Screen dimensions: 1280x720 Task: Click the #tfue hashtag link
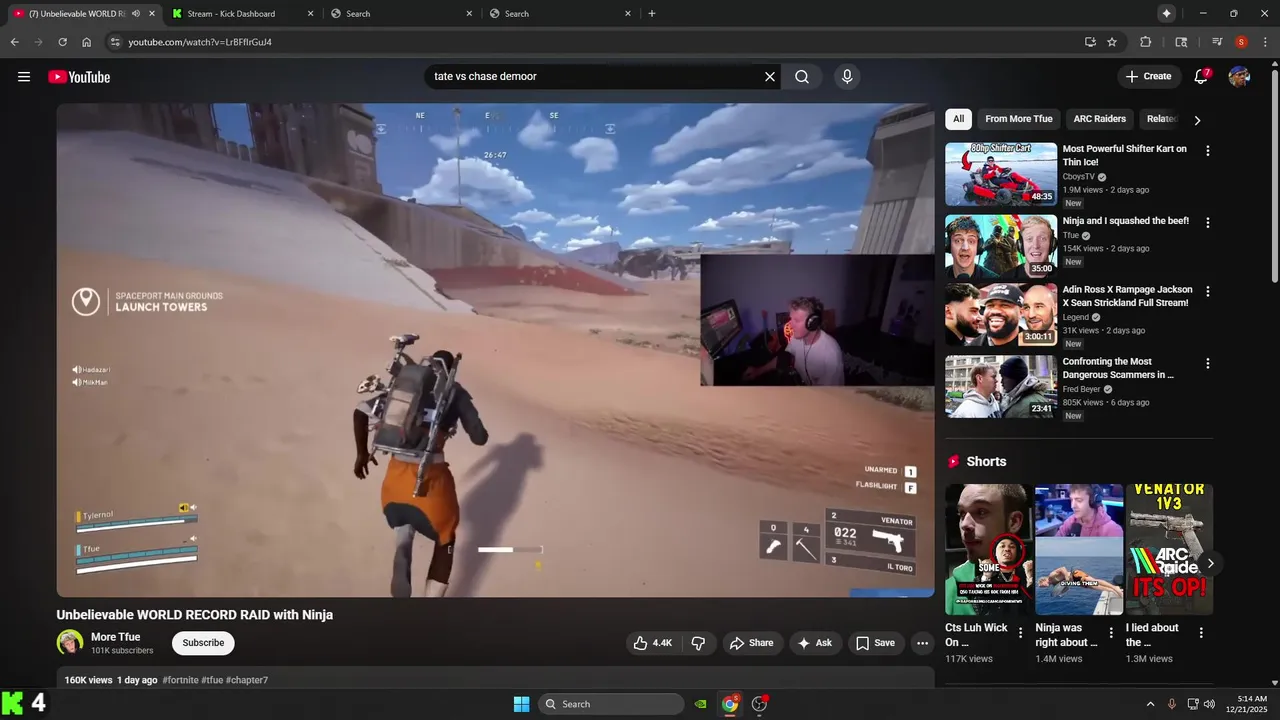coord(212,680)
